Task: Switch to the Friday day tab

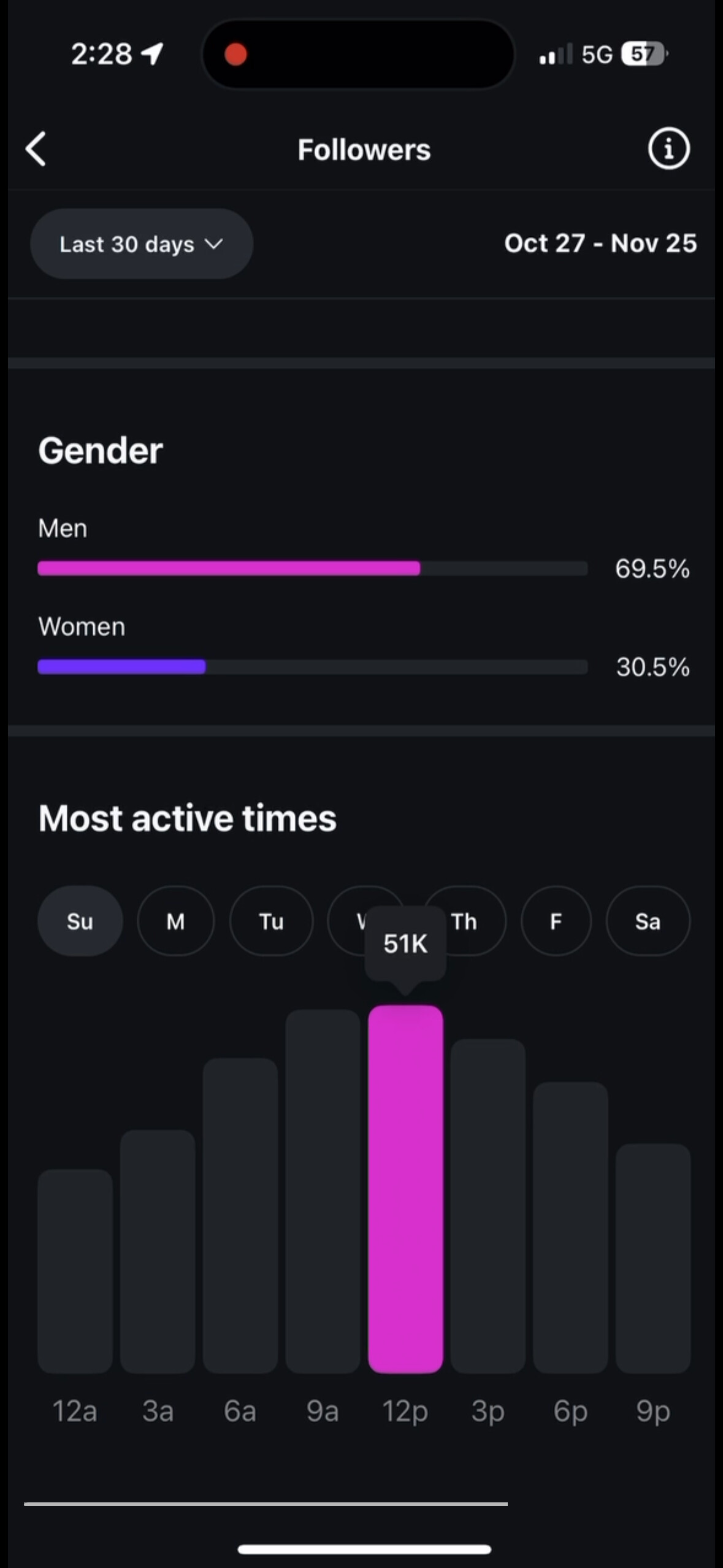Action: [x=556, y=921]
